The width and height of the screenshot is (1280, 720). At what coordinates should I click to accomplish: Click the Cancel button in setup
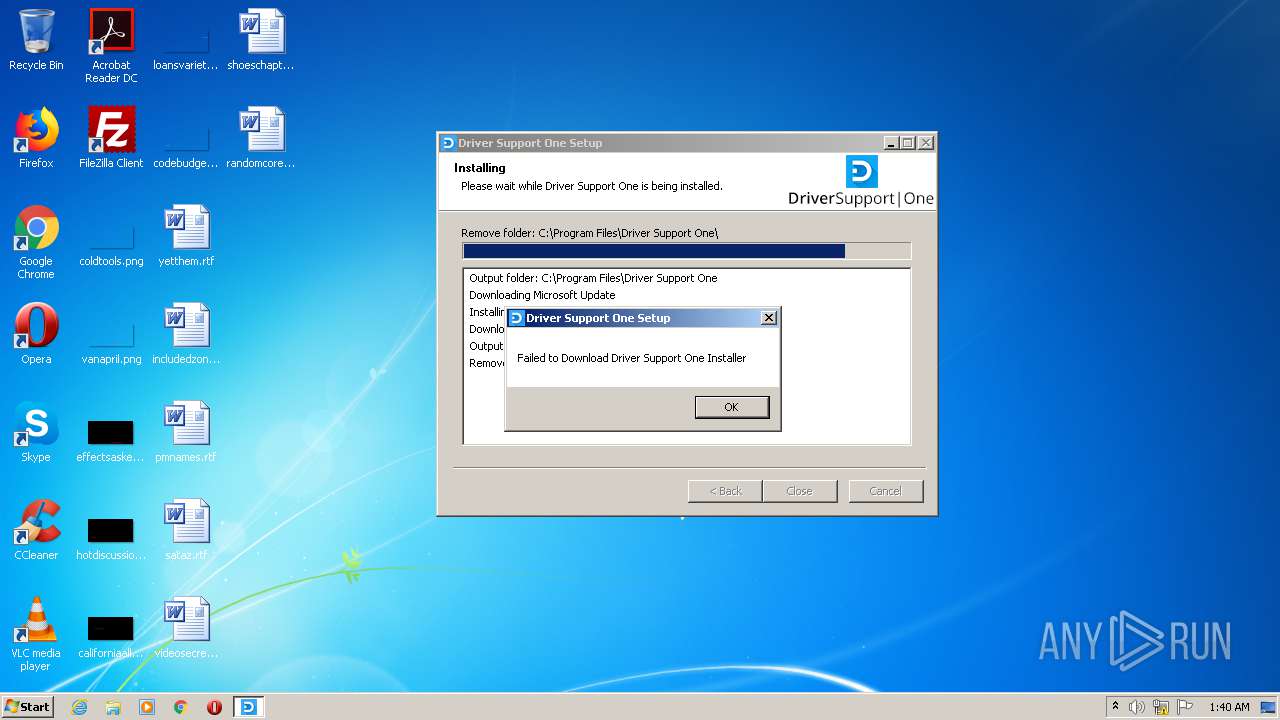885,491
